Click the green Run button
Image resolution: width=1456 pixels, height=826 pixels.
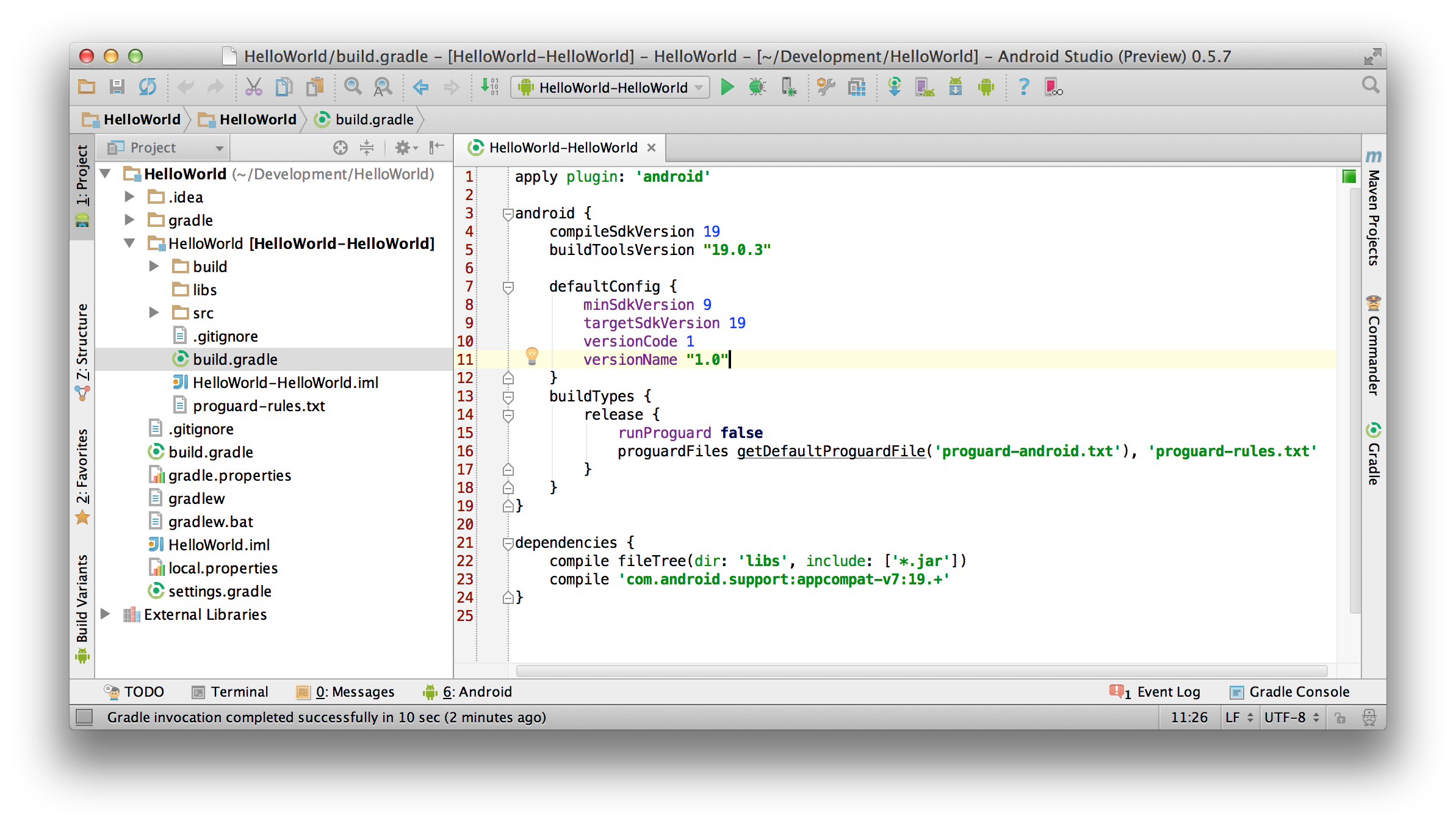coord(727,87)
